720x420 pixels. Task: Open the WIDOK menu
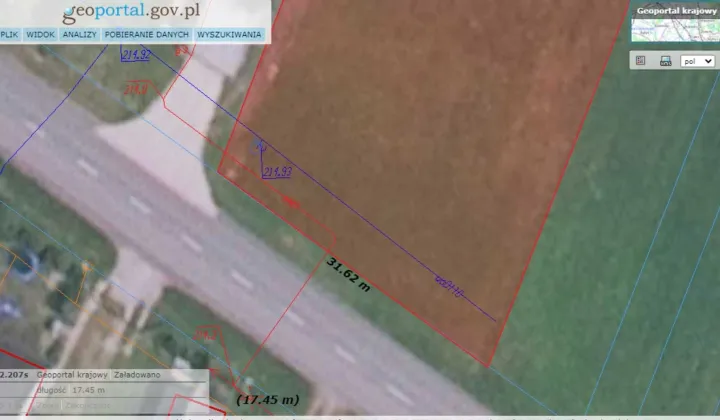40,34
